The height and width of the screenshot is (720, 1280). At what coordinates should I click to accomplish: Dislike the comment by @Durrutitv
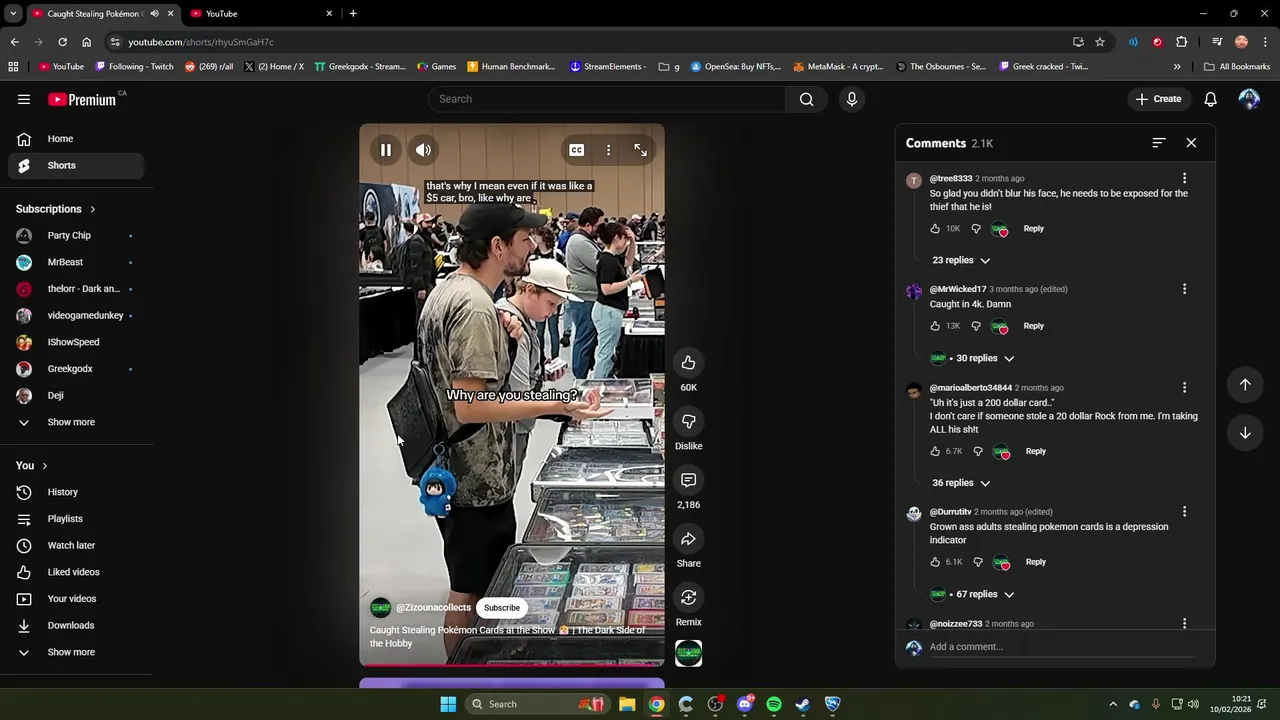tap(978, 562)
